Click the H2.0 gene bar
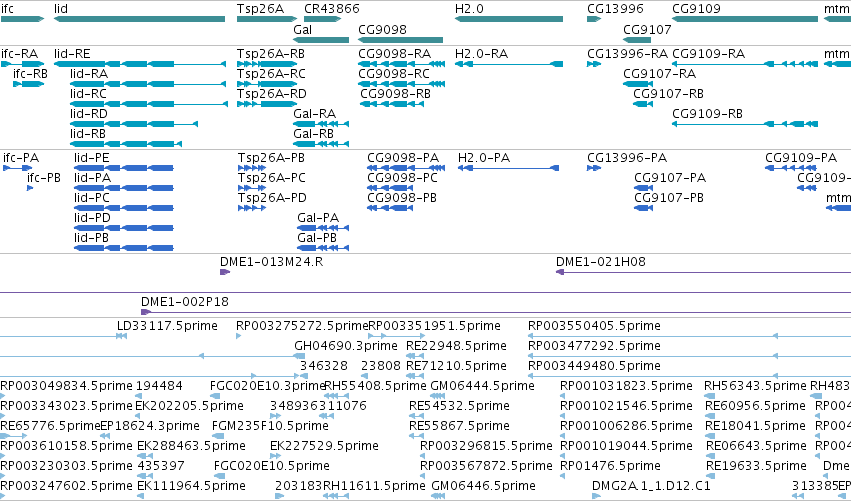851x501 pixels. point(509,19)
